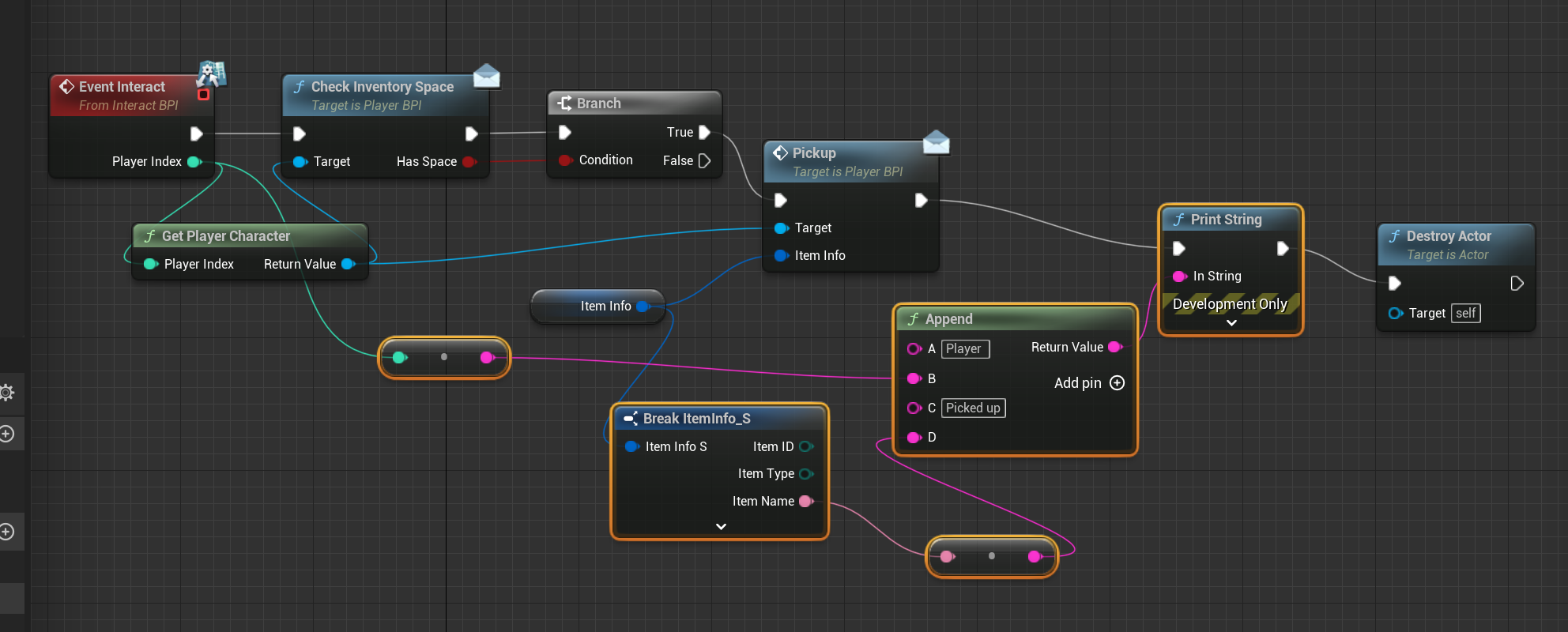Expand the Print String advanced options chevron
The image size is (1568, 632).
(1231, 322)
